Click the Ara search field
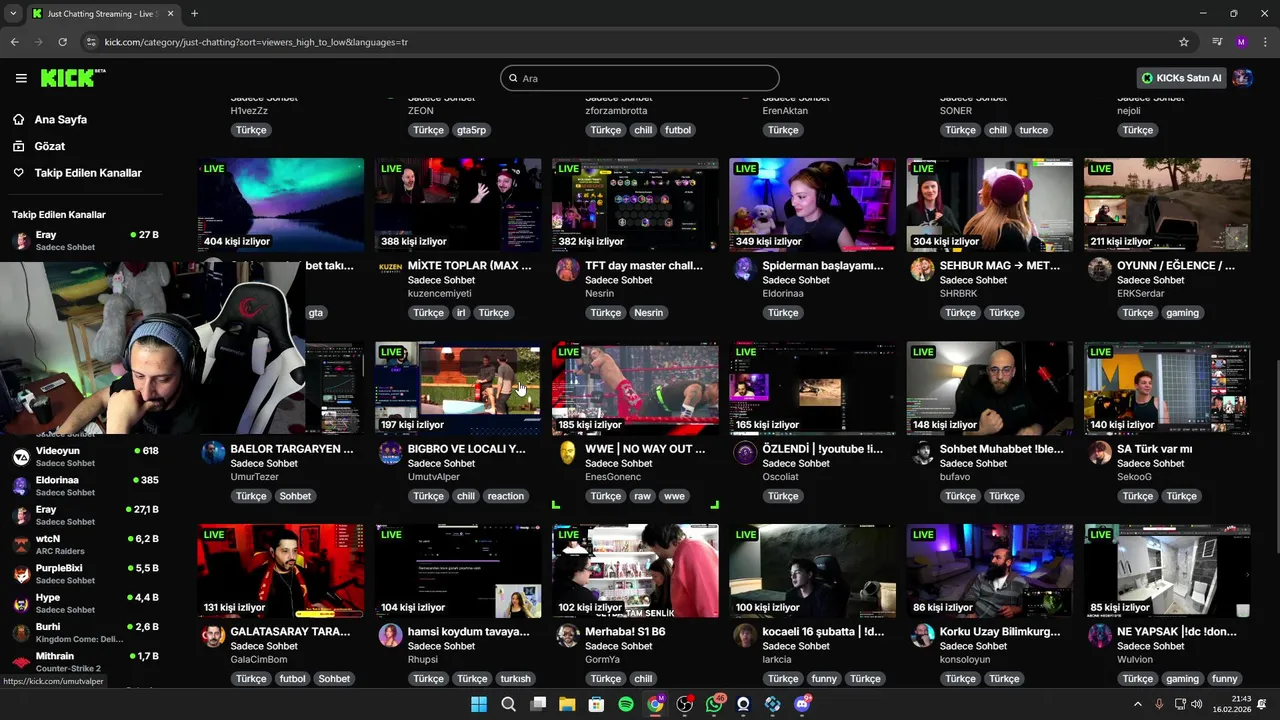Screen dimensions: 1280x720 pyautogui.click(x=640, y=78)
